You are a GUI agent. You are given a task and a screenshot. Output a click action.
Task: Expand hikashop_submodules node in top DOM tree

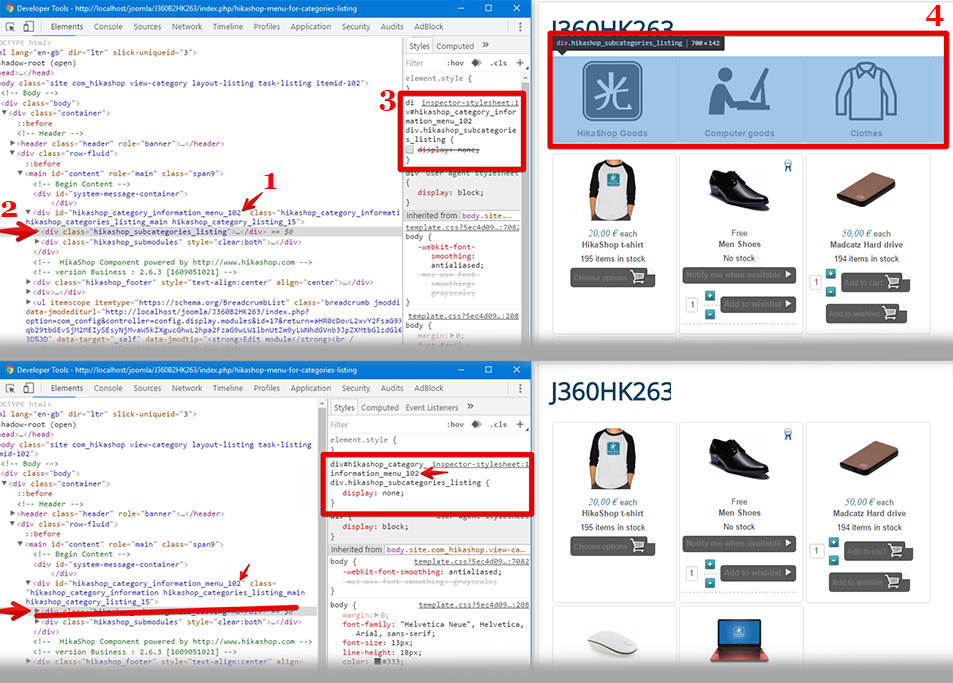coord(37,242)
